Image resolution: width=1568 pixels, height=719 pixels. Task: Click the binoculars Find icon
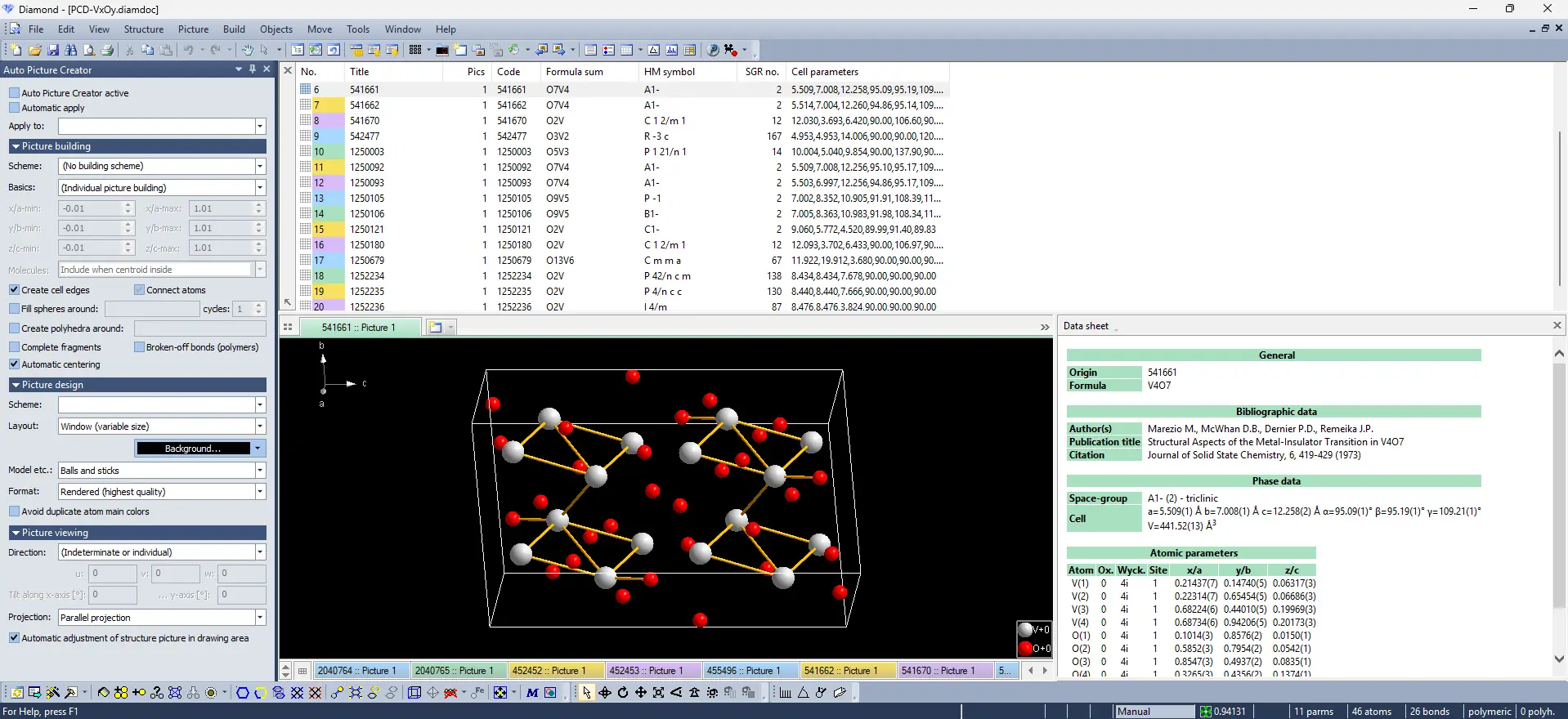[x=71, y=50]
